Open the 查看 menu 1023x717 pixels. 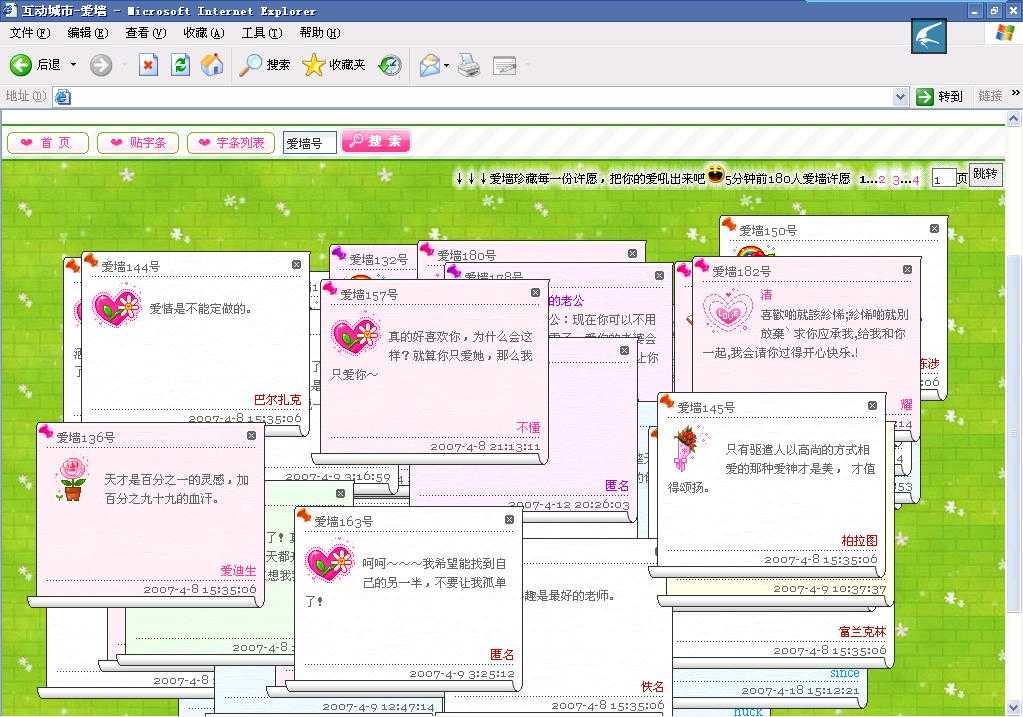tap(145, 33)
